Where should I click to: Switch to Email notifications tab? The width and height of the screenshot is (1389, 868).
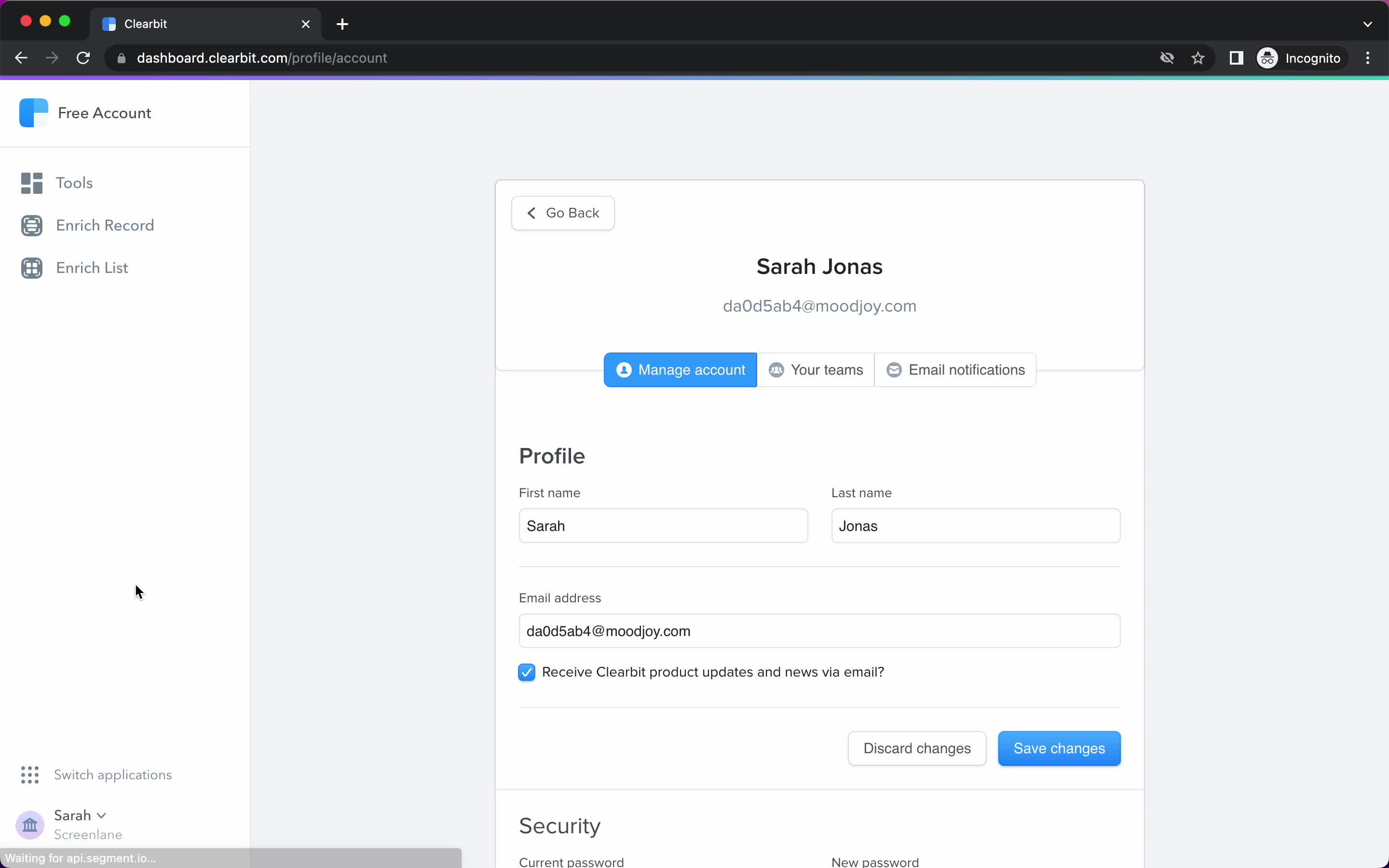955,370
